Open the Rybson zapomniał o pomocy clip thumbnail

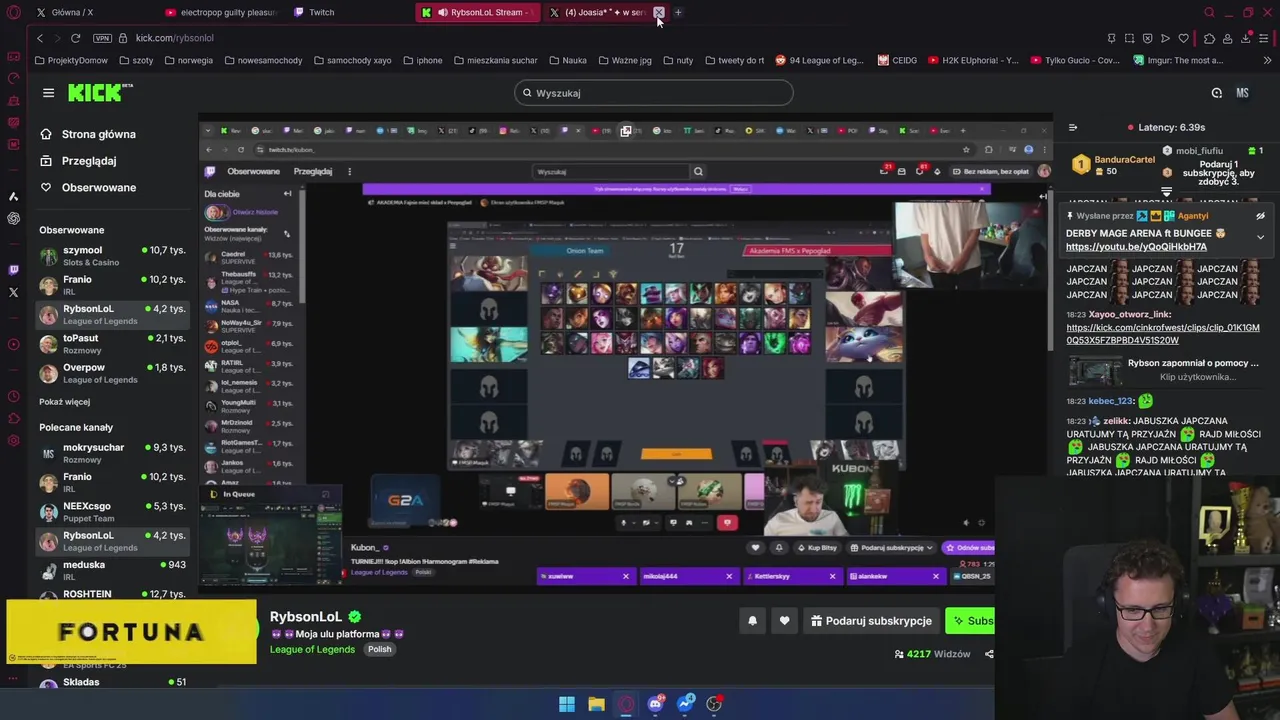point(1094,370)
